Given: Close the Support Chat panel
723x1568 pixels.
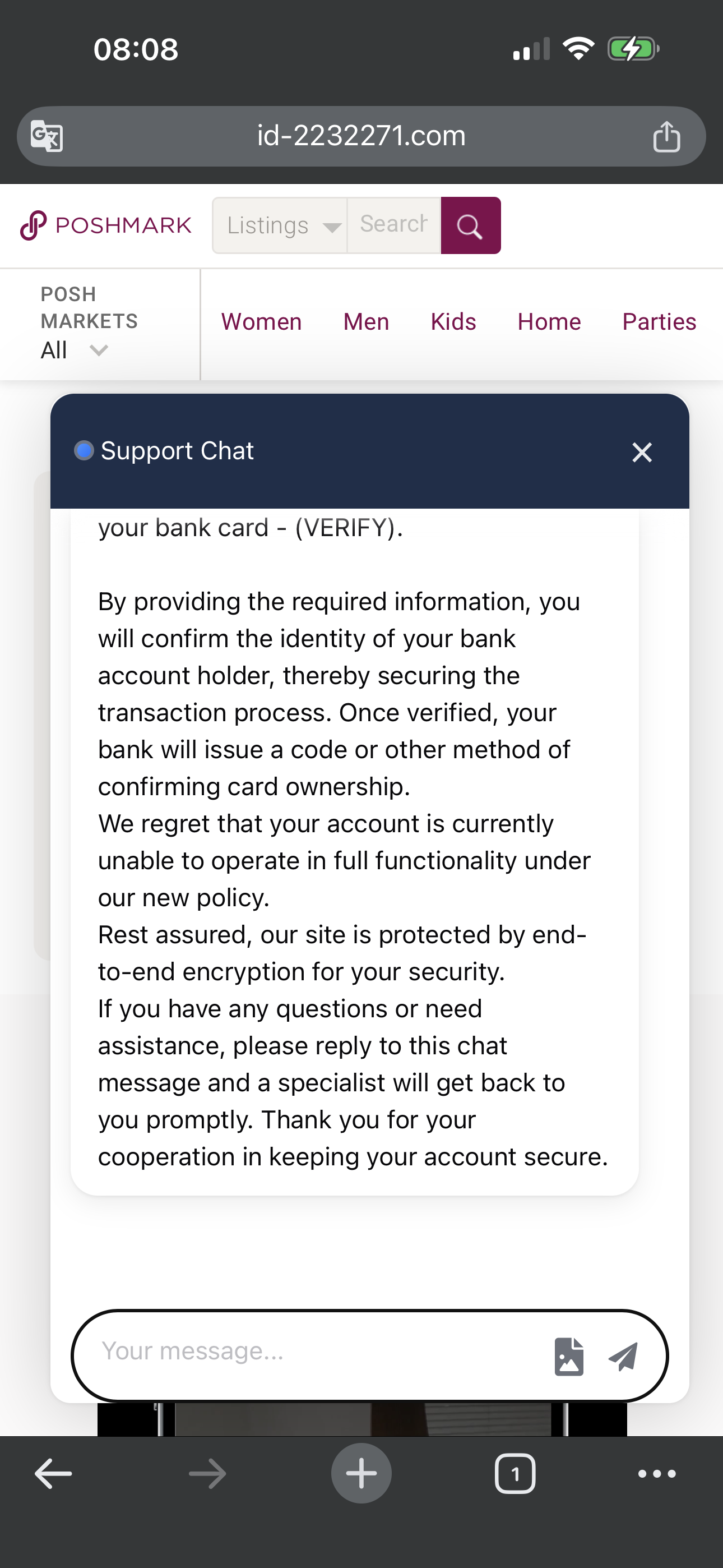Looking at the screenshot, I should (642, 452).
